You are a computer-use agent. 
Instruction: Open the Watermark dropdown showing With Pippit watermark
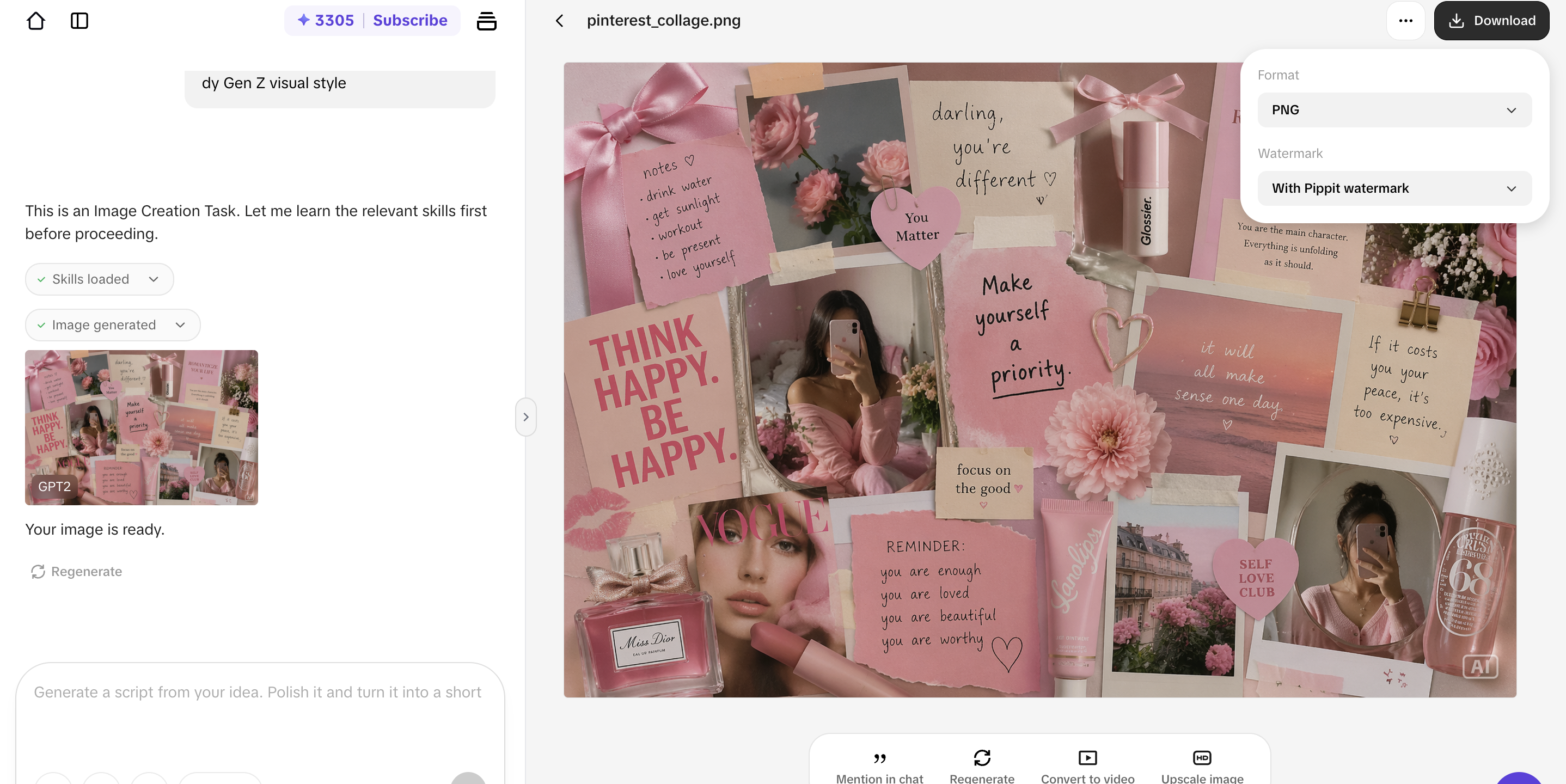[x=1394, y=188]
